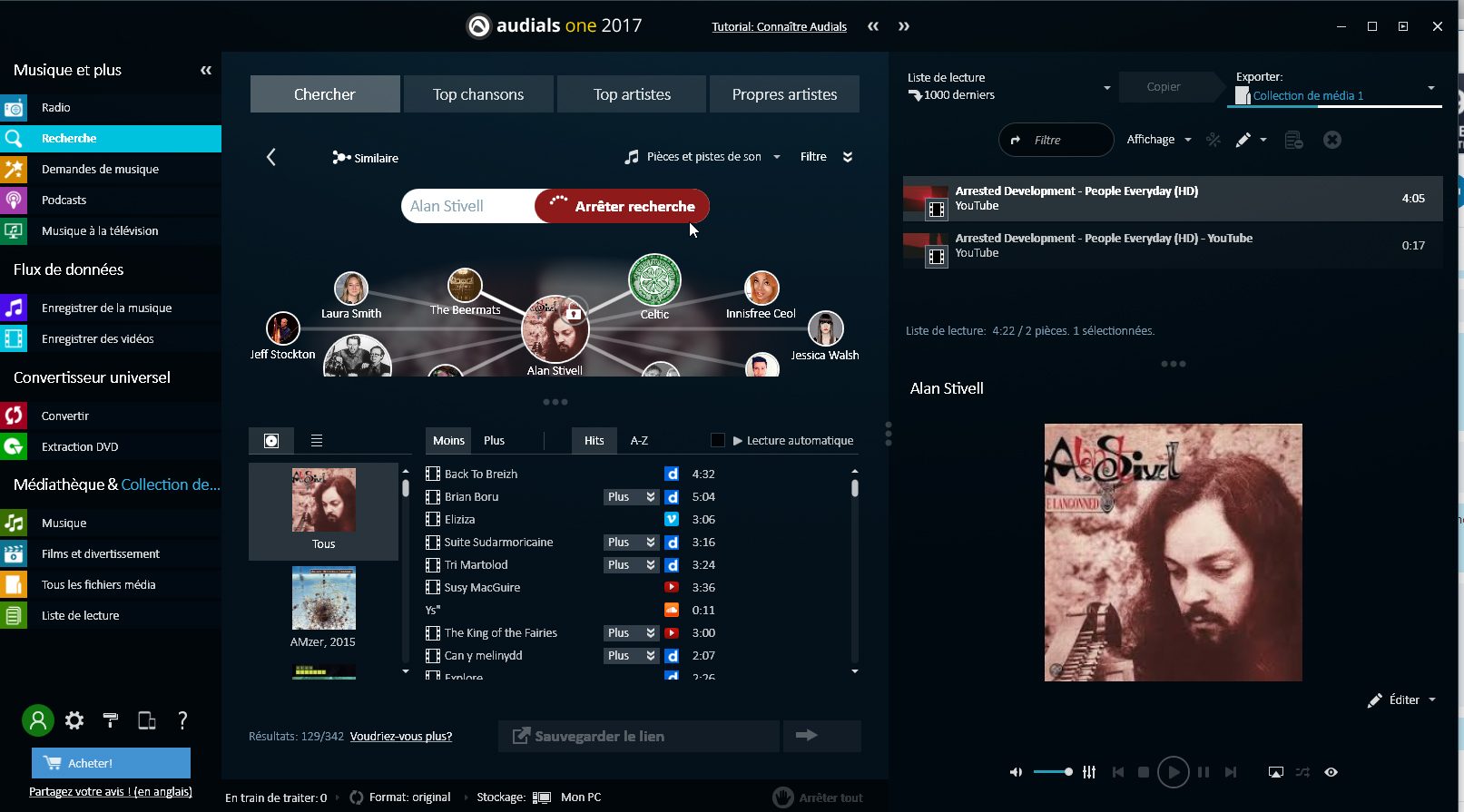Open the Éditer dropdown
The width and height of the screenshot is (1464, 812).
[1402, 699]
